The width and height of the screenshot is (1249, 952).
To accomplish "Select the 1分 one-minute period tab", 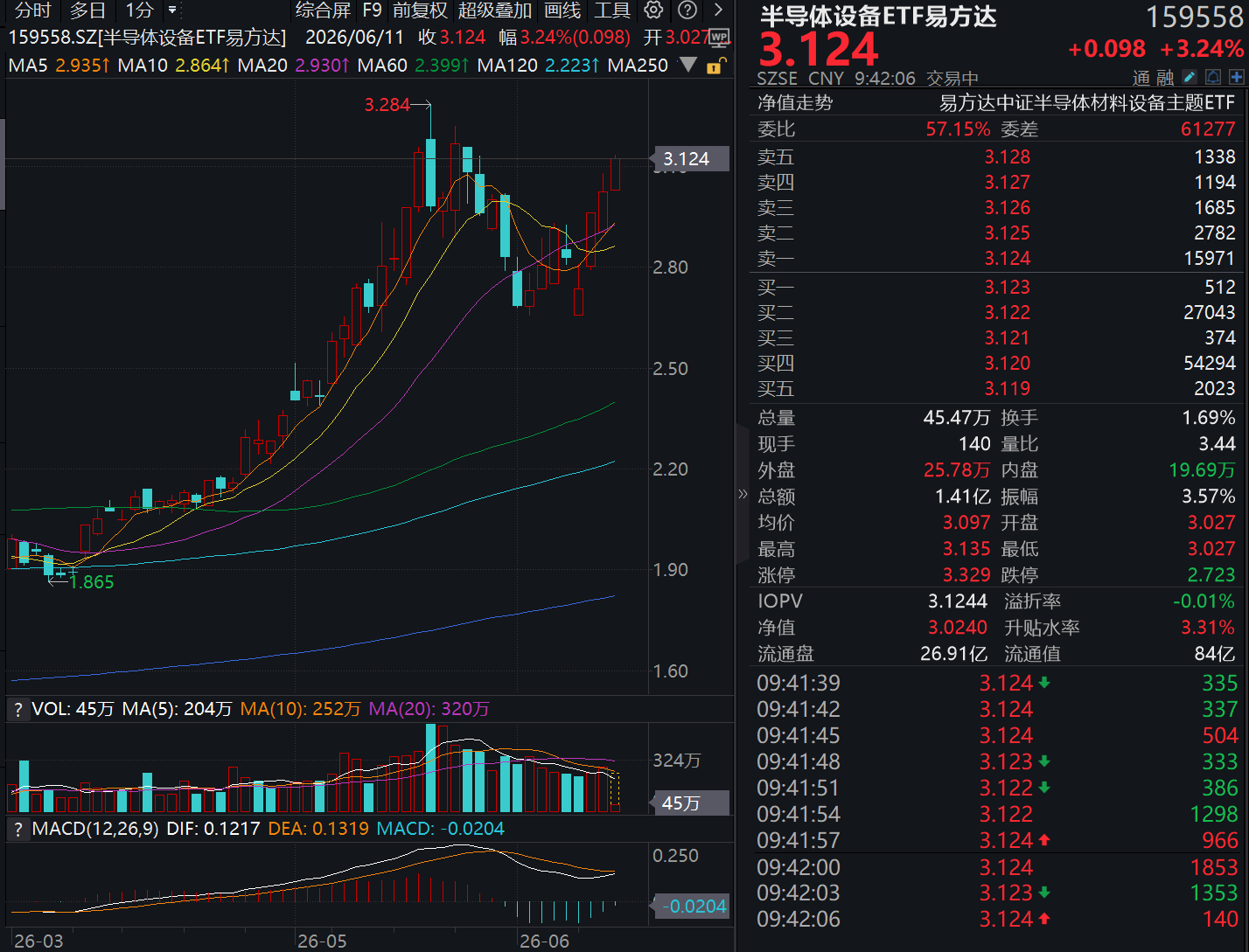I will (139, 10).
